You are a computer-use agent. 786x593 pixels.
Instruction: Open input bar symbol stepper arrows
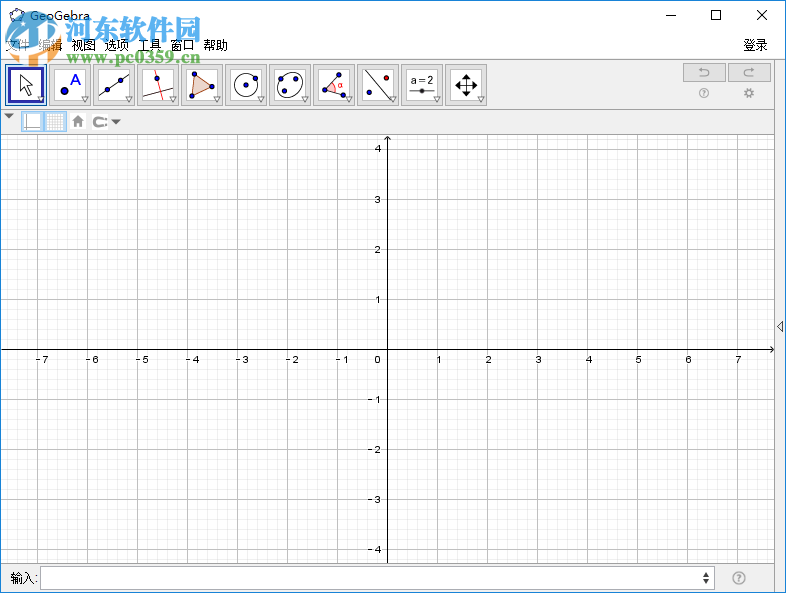[706, 578]
